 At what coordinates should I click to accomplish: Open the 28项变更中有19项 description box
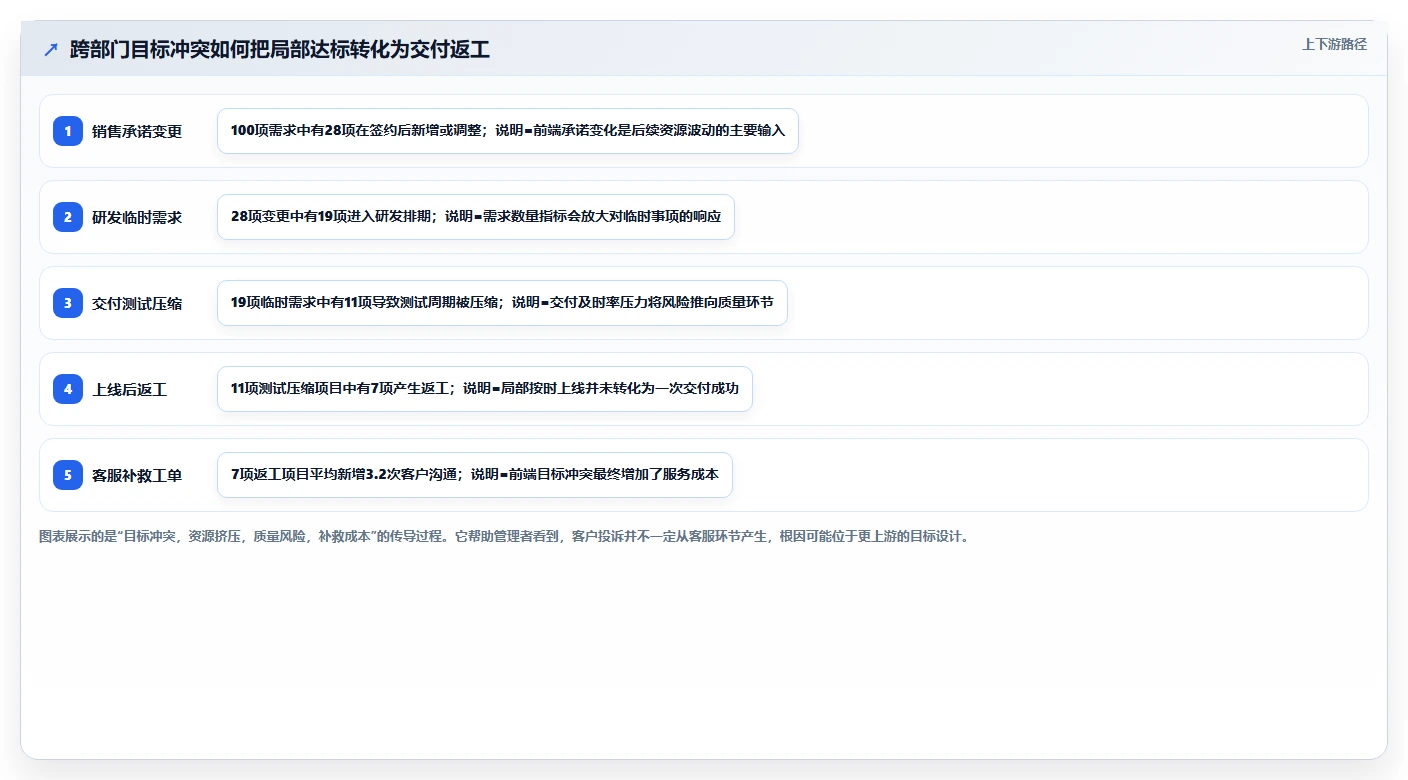pyautogui.click(x=476, y=217)
